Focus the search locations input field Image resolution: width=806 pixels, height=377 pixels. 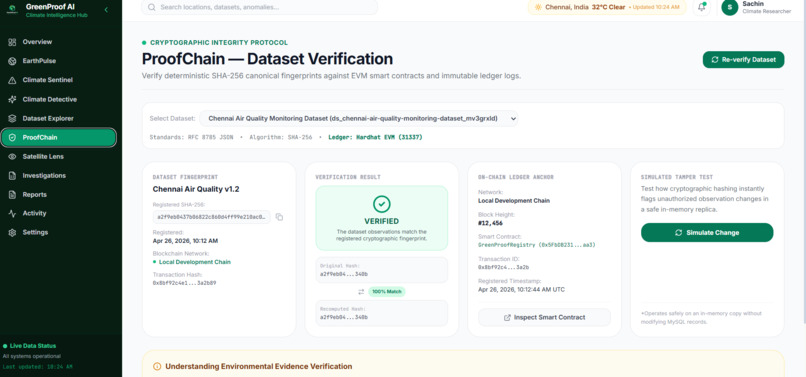click(259, 7)
